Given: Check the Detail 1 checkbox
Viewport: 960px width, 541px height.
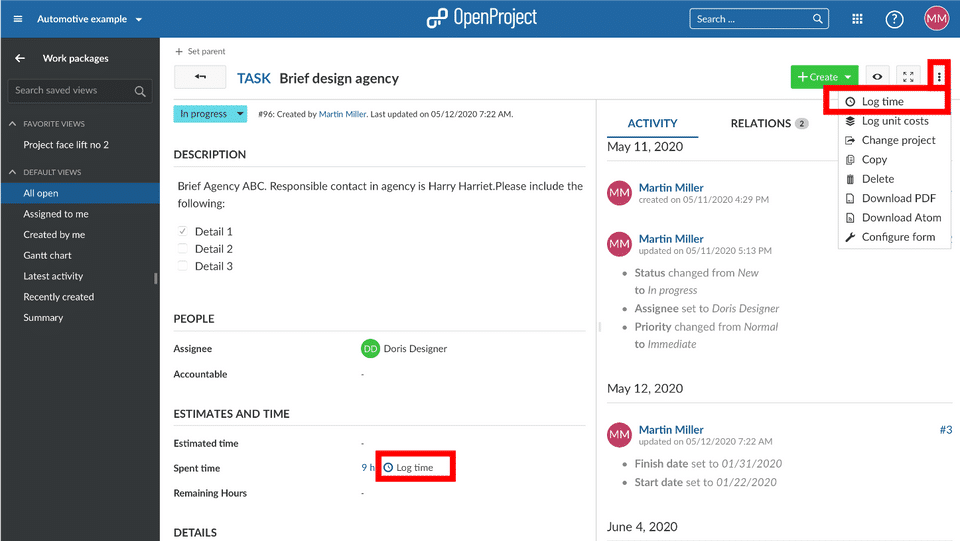Looking at the screenshot, I should coord(182,231).
